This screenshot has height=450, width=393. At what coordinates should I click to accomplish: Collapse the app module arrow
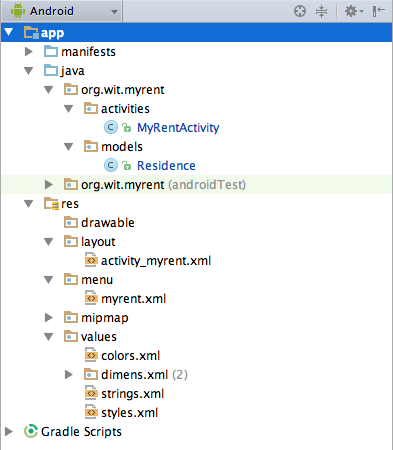pos(9,32)
